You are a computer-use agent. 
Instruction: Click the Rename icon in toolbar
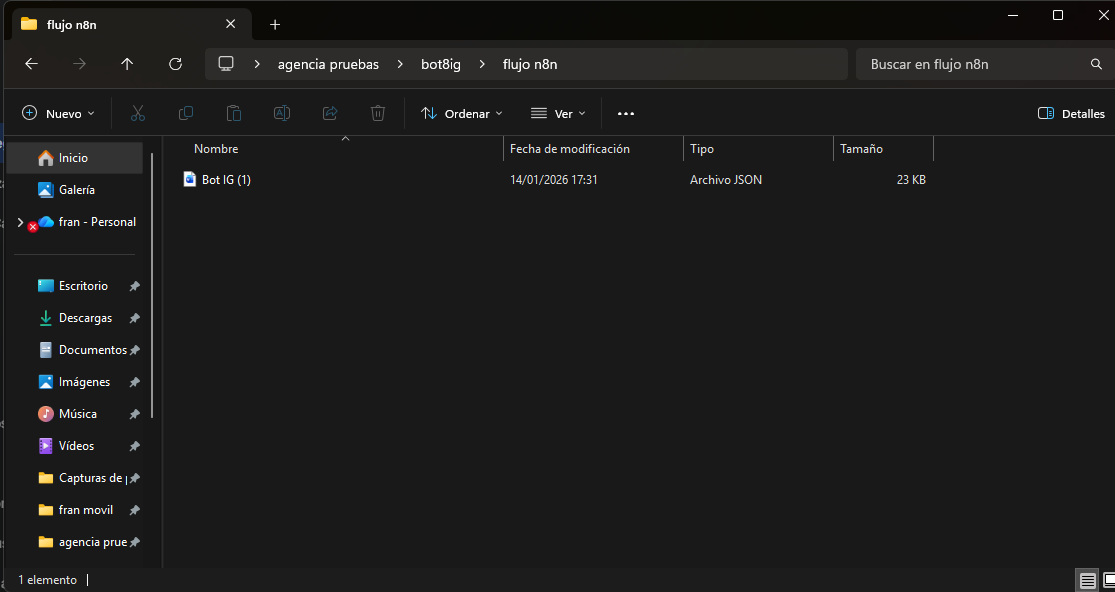[282, 113]
